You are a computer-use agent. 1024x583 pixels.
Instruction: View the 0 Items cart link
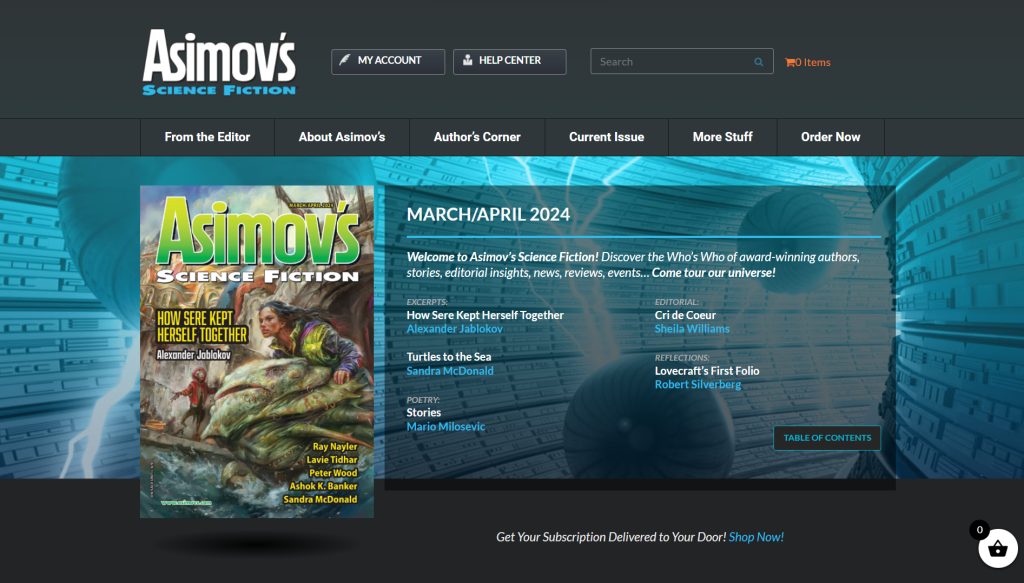tap(808, 62)
